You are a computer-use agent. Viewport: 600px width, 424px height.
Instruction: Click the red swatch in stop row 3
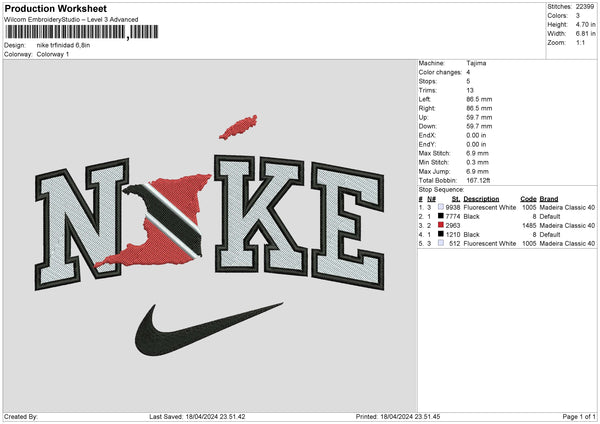[441, 225]
